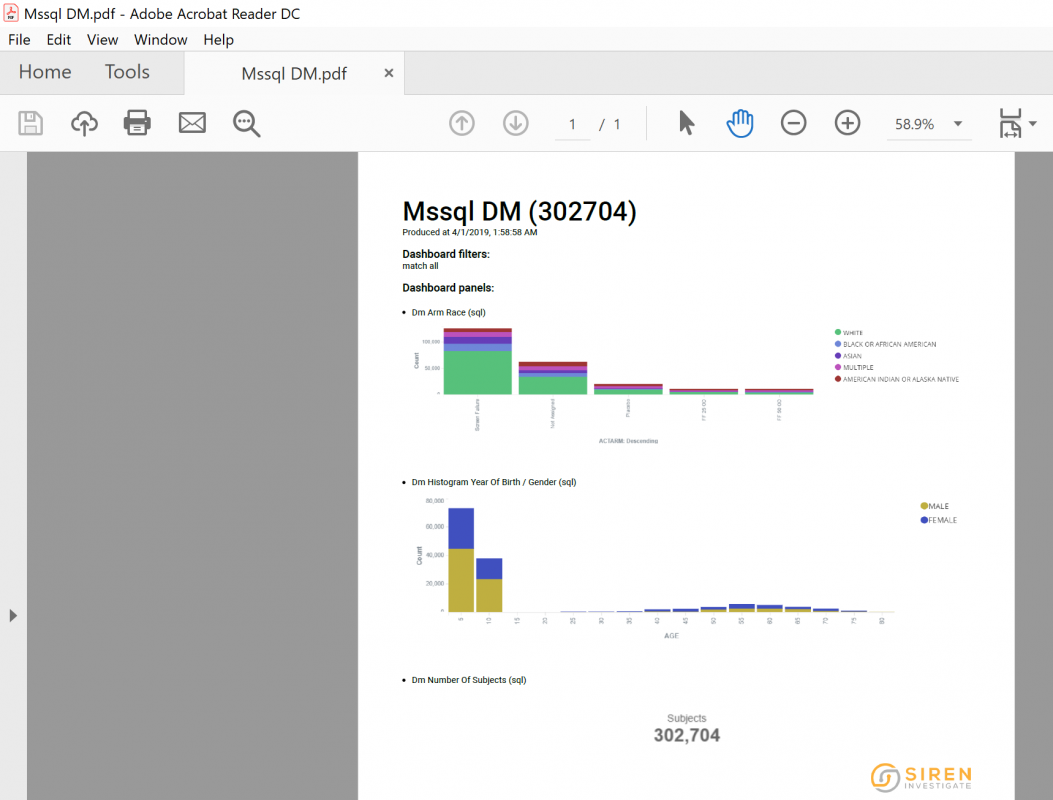Image resolution: width=1053 pixels, height=800 pixels.
Task: Switch to the Home tab
Action: click(45, 72)
